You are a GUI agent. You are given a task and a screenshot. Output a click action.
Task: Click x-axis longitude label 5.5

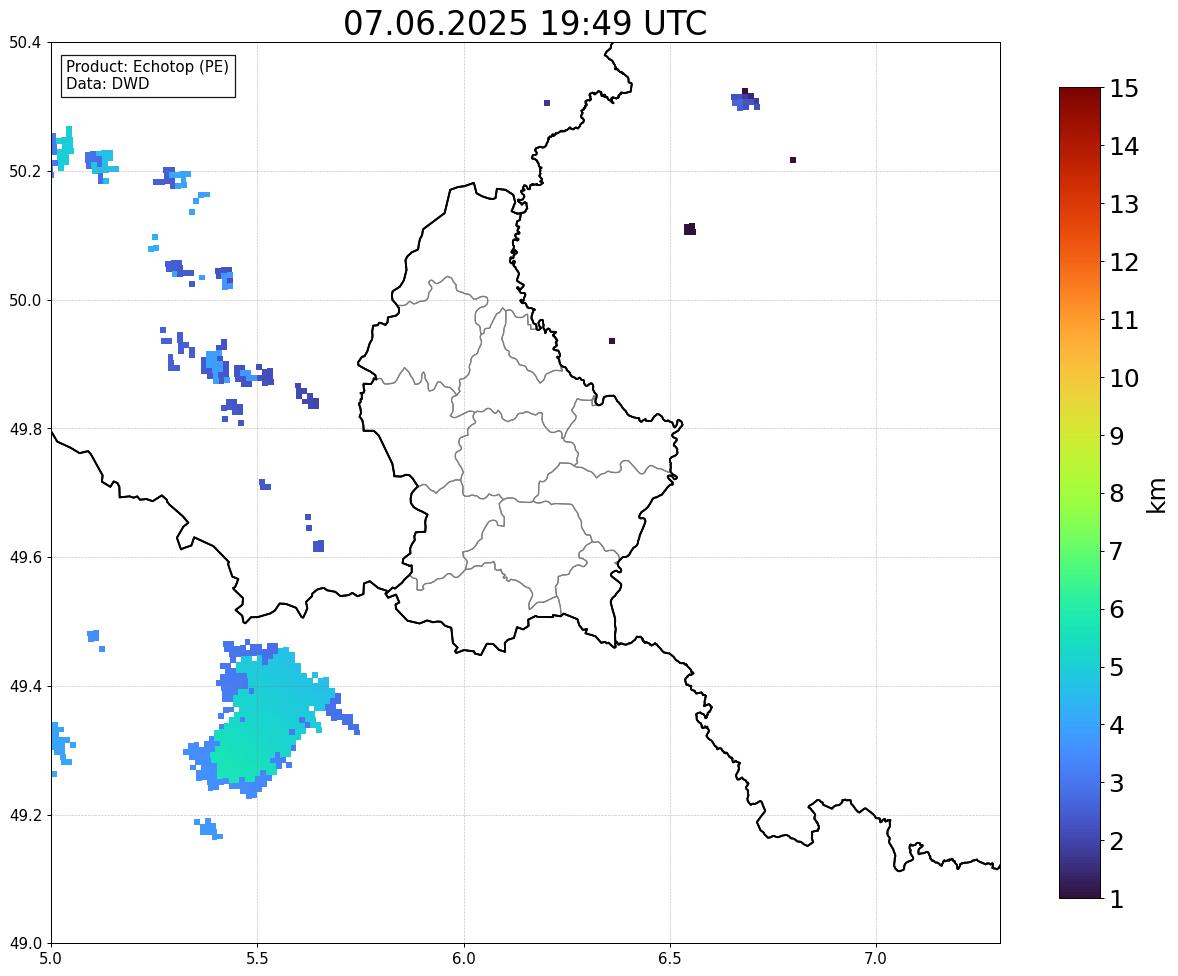258,959
